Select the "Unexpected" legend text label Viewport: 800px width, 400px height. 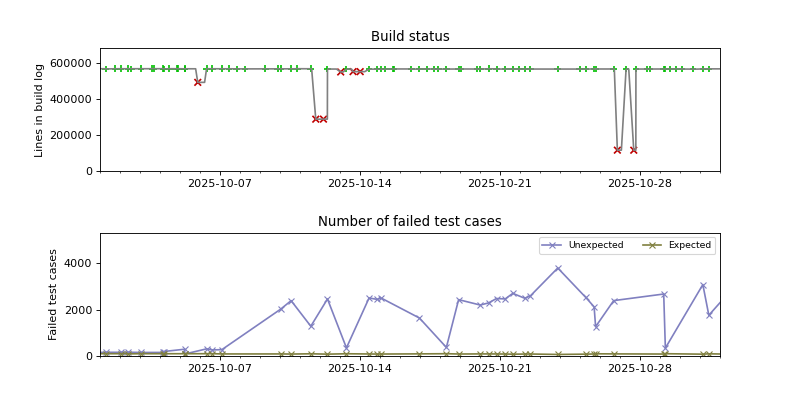[x=596, y=245]
